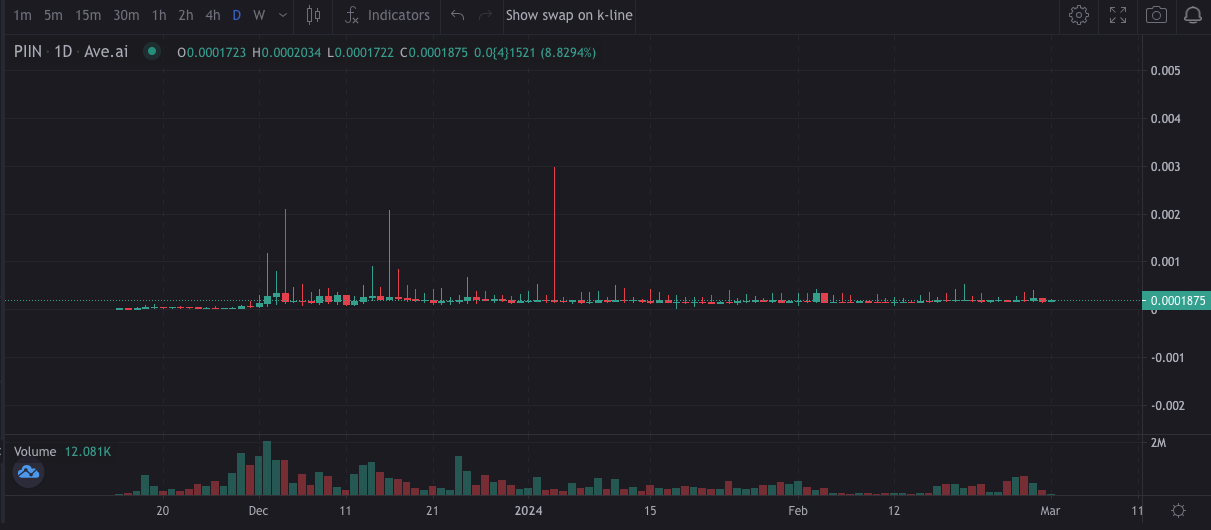Open price alerts bell icon
The height and width of the screenshot is (530, 1211).
click(x=1193, y=15)
